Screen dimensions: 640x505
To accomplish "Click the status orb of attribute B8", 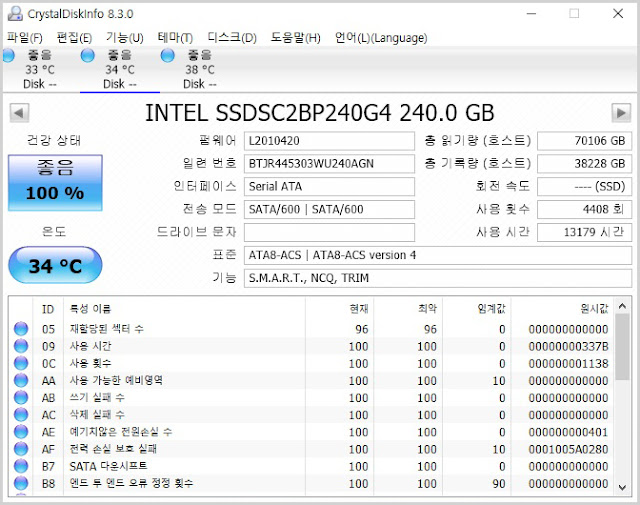I will coord(21,483).
